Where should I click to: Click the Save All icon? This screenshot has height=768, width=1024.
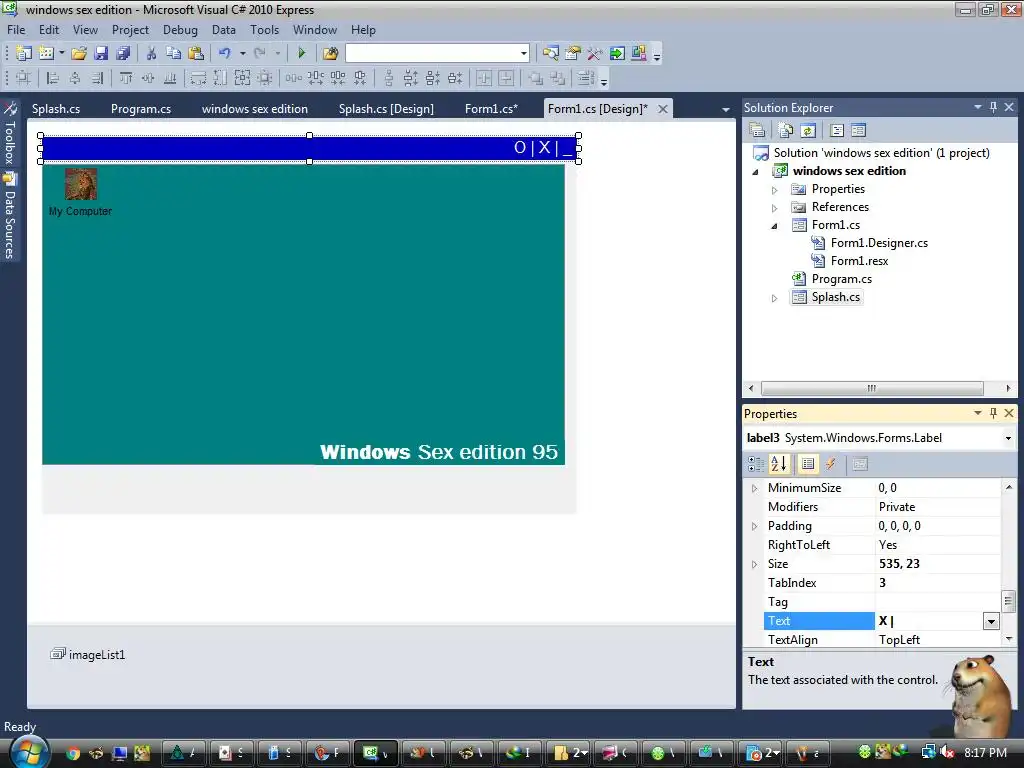click(123, 54)
